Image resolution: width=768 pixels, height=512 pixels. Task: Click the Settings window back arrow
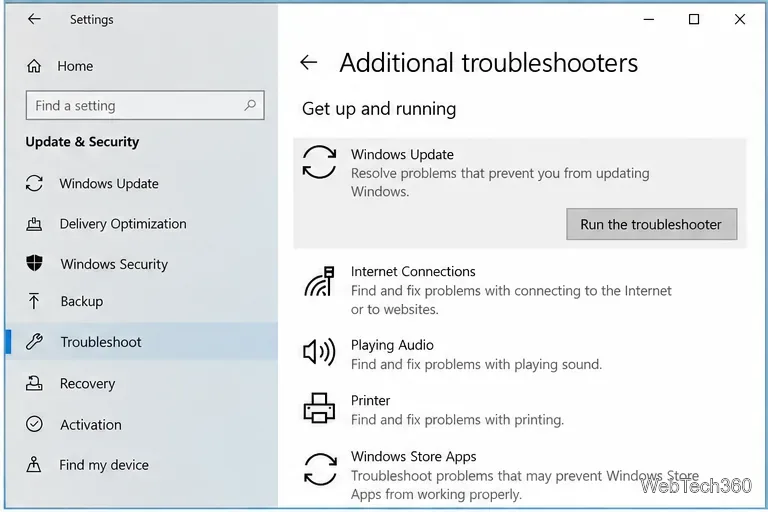point(34,19)
